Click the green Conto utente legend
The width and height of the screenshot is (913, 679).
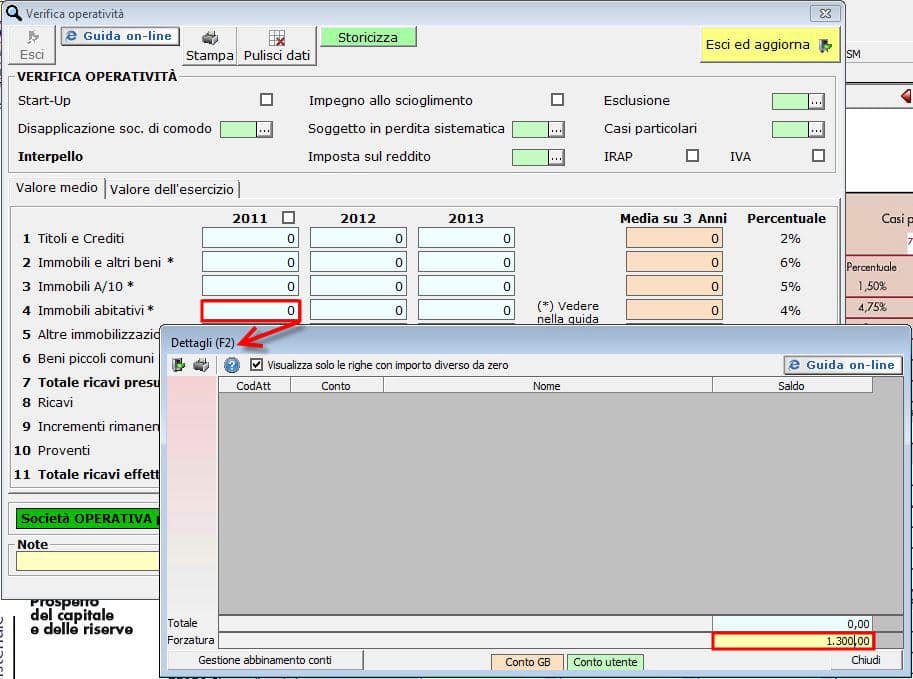606,661
